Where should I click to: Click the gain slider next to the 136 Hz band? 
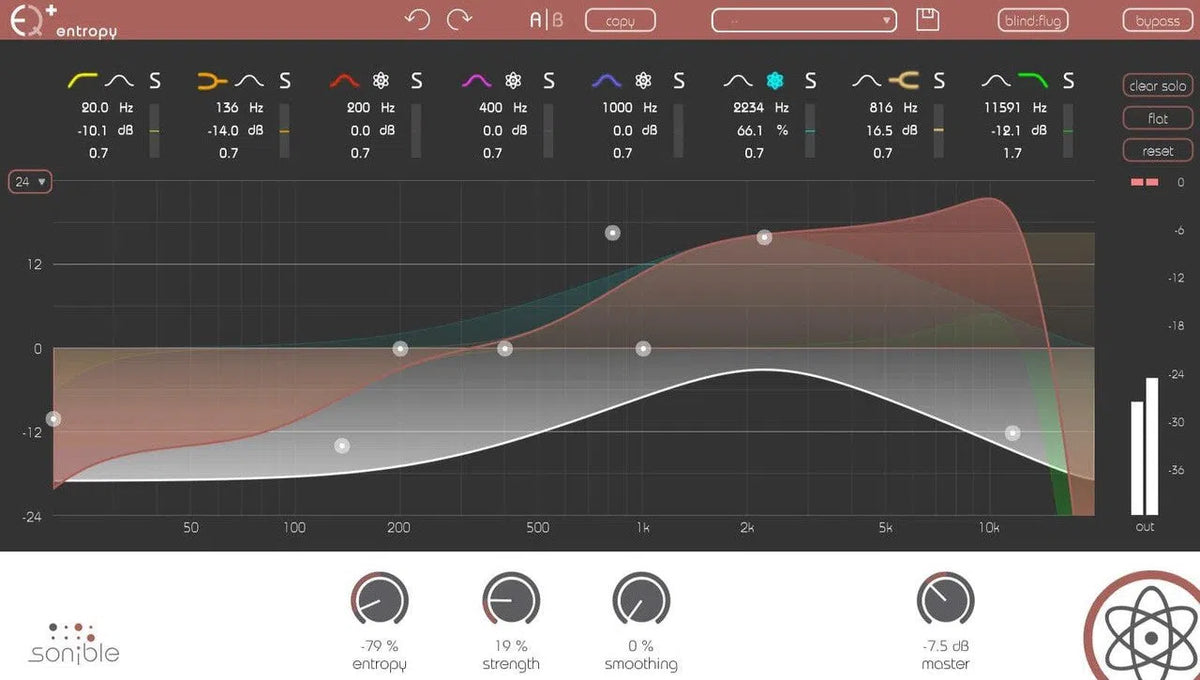click(x=286, y=130)
